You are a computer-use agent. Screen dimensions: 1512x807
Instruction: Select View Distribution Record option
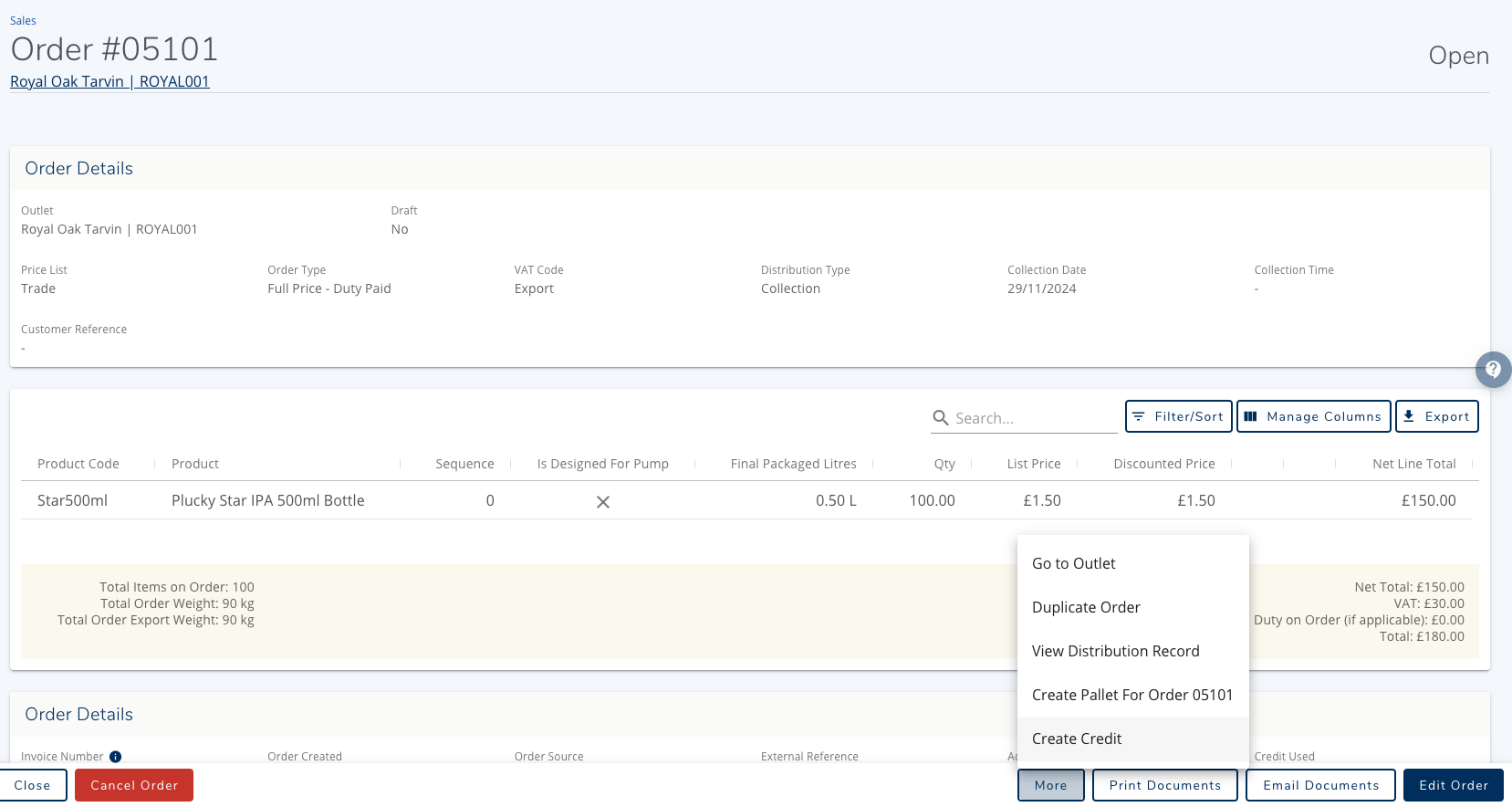[1133, 652]
